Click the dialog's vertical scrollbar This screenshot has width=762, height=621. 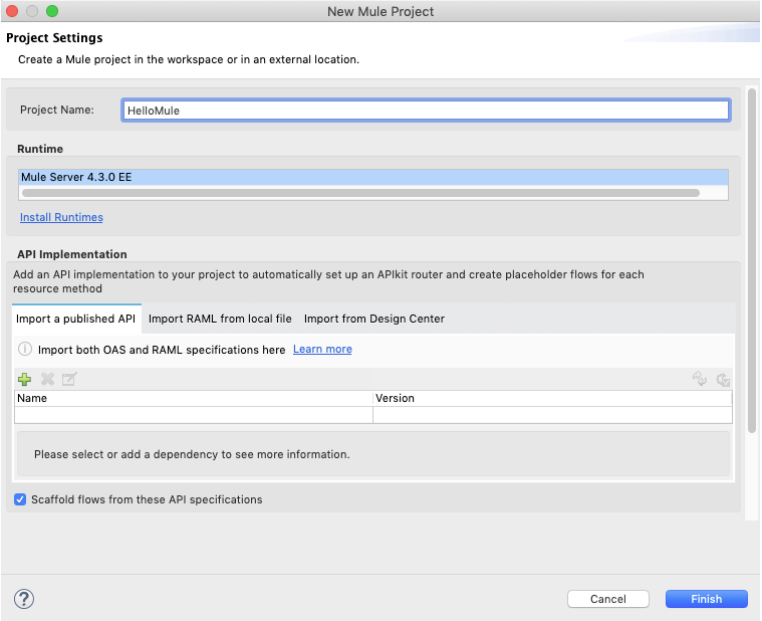pyautogui.click(x=752, y=260)
